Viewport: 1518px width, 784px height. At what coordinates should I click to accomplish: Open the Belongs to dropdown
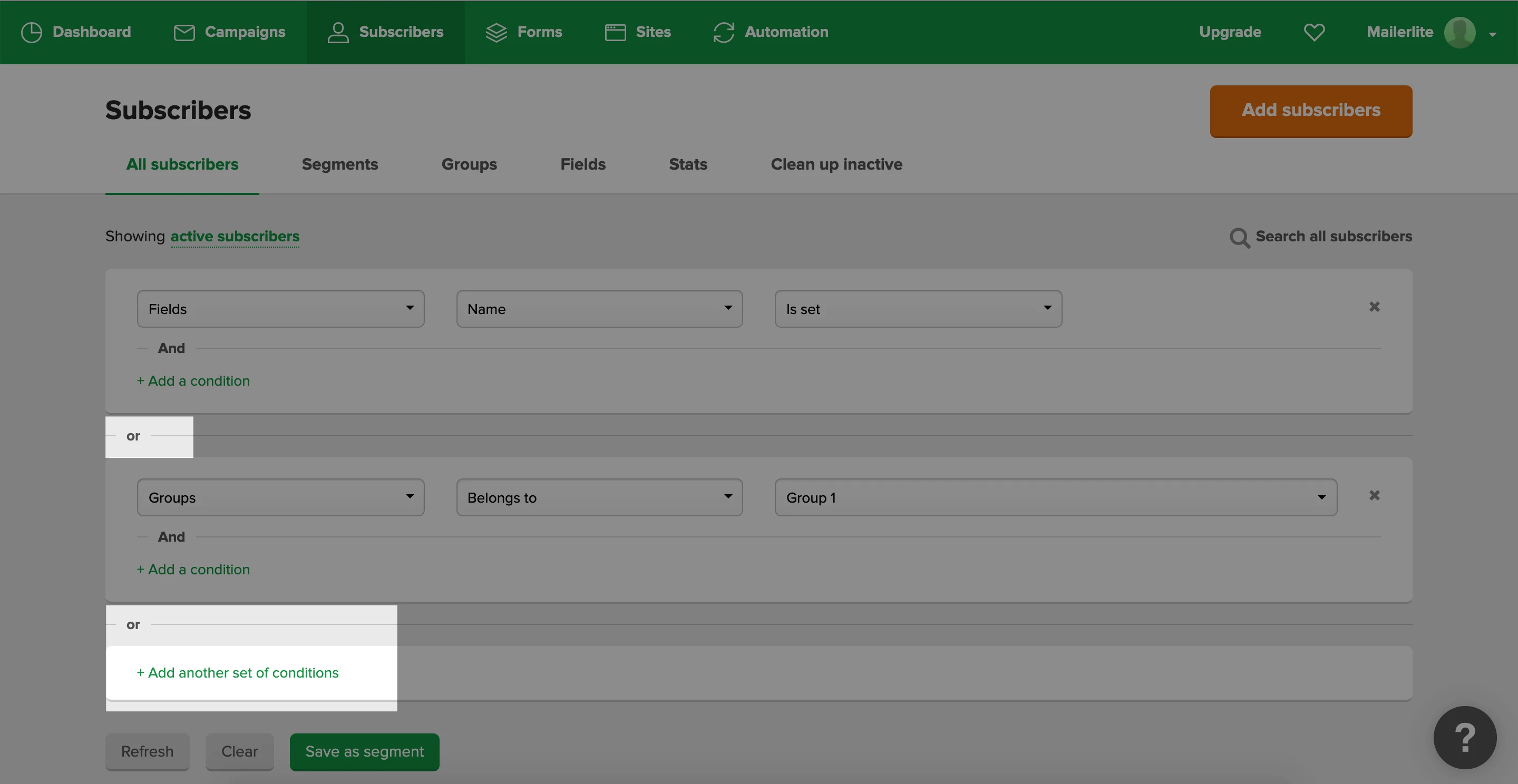click(599, 498)
